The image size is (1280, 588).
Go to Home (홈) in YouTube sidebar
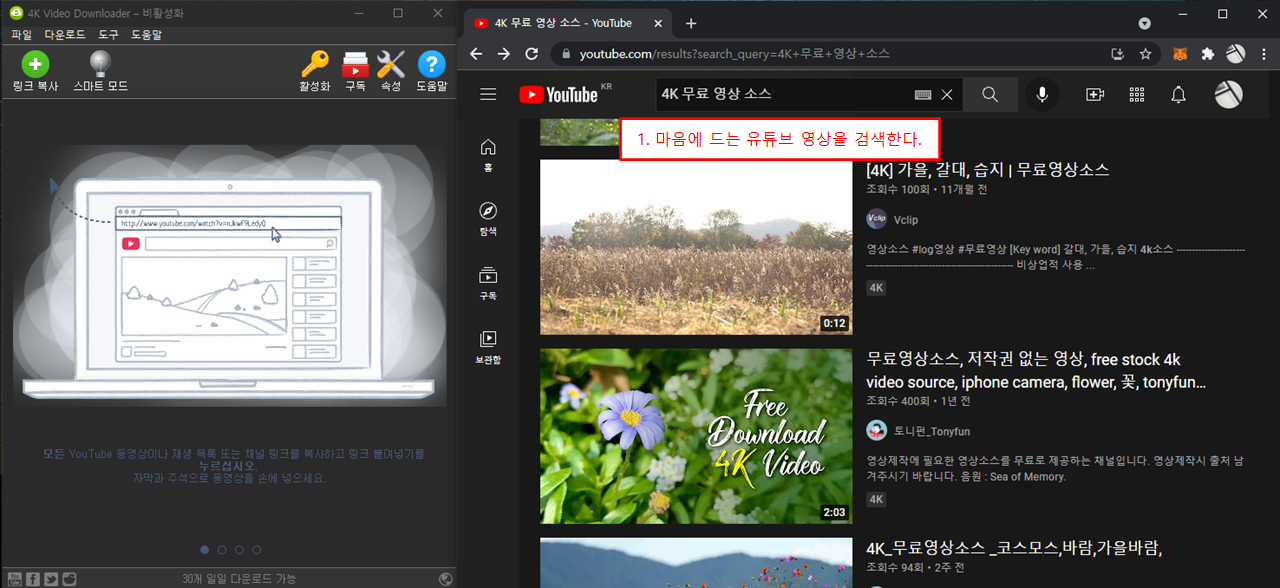(488, 155)
